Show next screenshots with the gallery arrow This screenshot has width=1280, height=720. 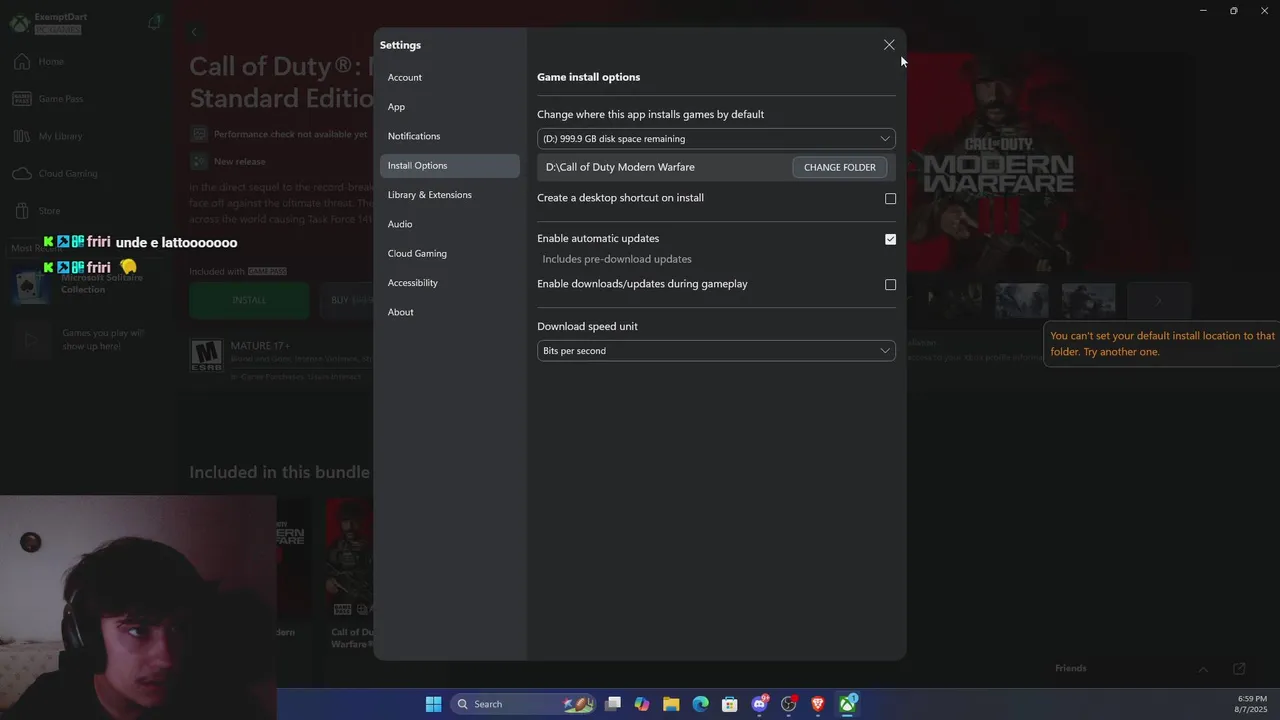pyautogui.click(x=1159, y=300)
